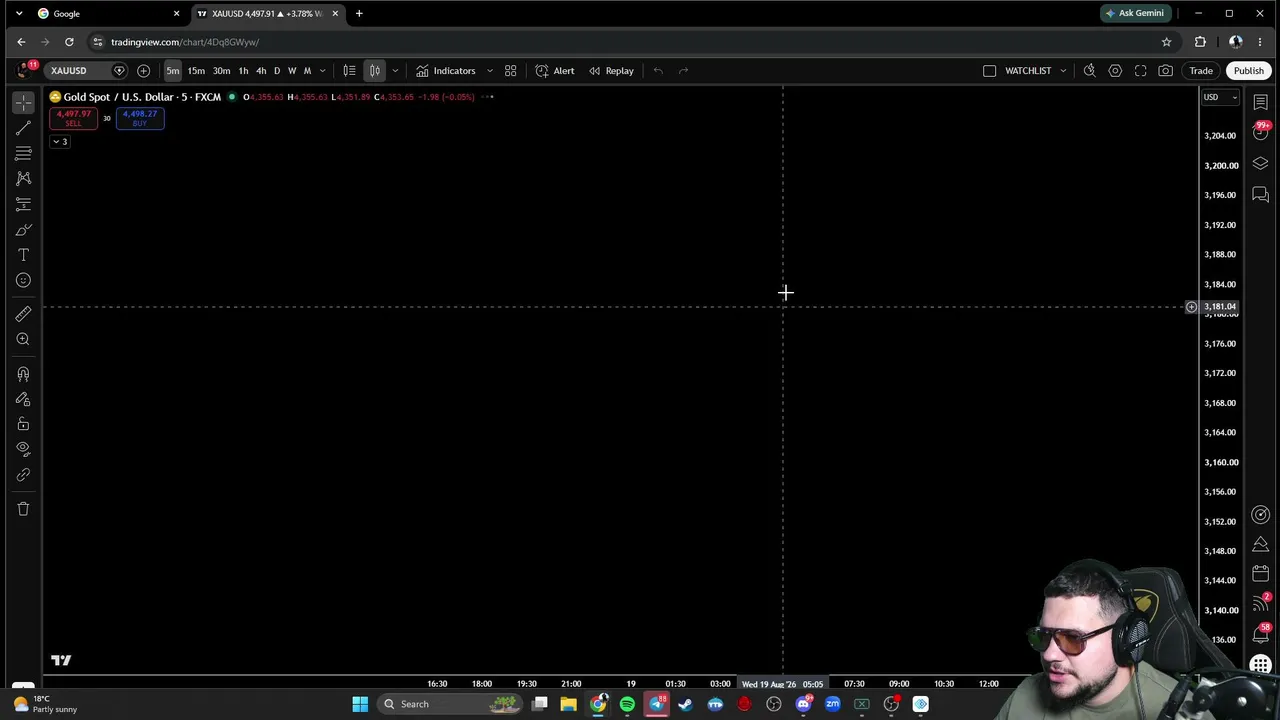
Task: Open the calendar panel in right sidebar
Action: [x=1260, y=574]
